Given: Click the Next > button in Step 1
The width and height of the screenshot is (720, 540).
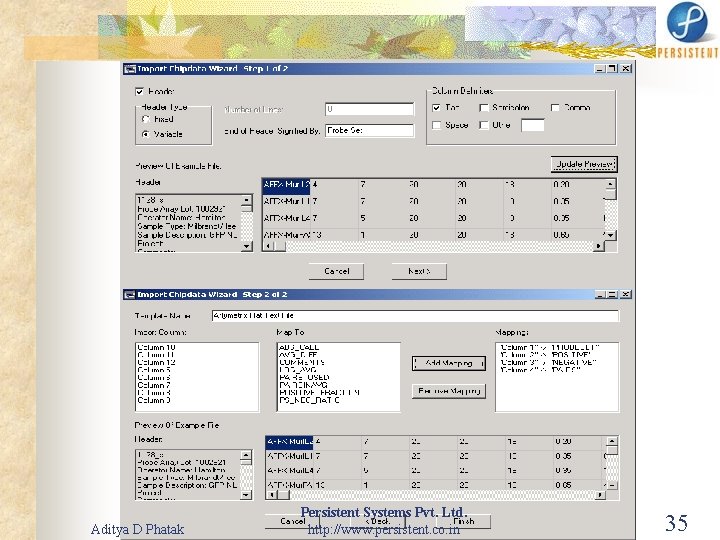Looking at the screenshot, I should (419, 271).
